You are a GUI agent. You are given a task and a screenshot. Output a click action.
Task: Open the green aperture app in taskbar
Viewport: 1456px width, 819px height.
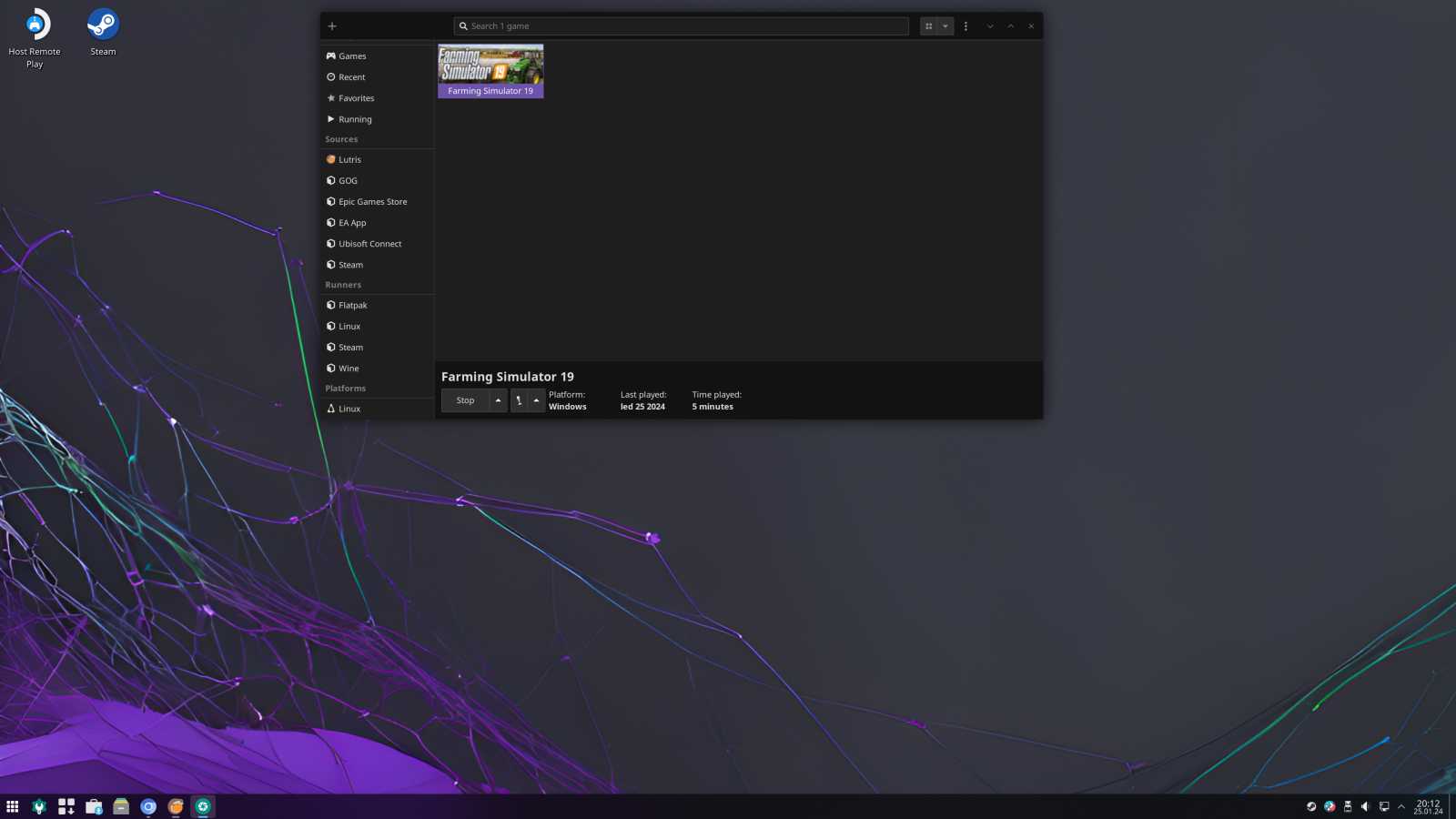203,806
